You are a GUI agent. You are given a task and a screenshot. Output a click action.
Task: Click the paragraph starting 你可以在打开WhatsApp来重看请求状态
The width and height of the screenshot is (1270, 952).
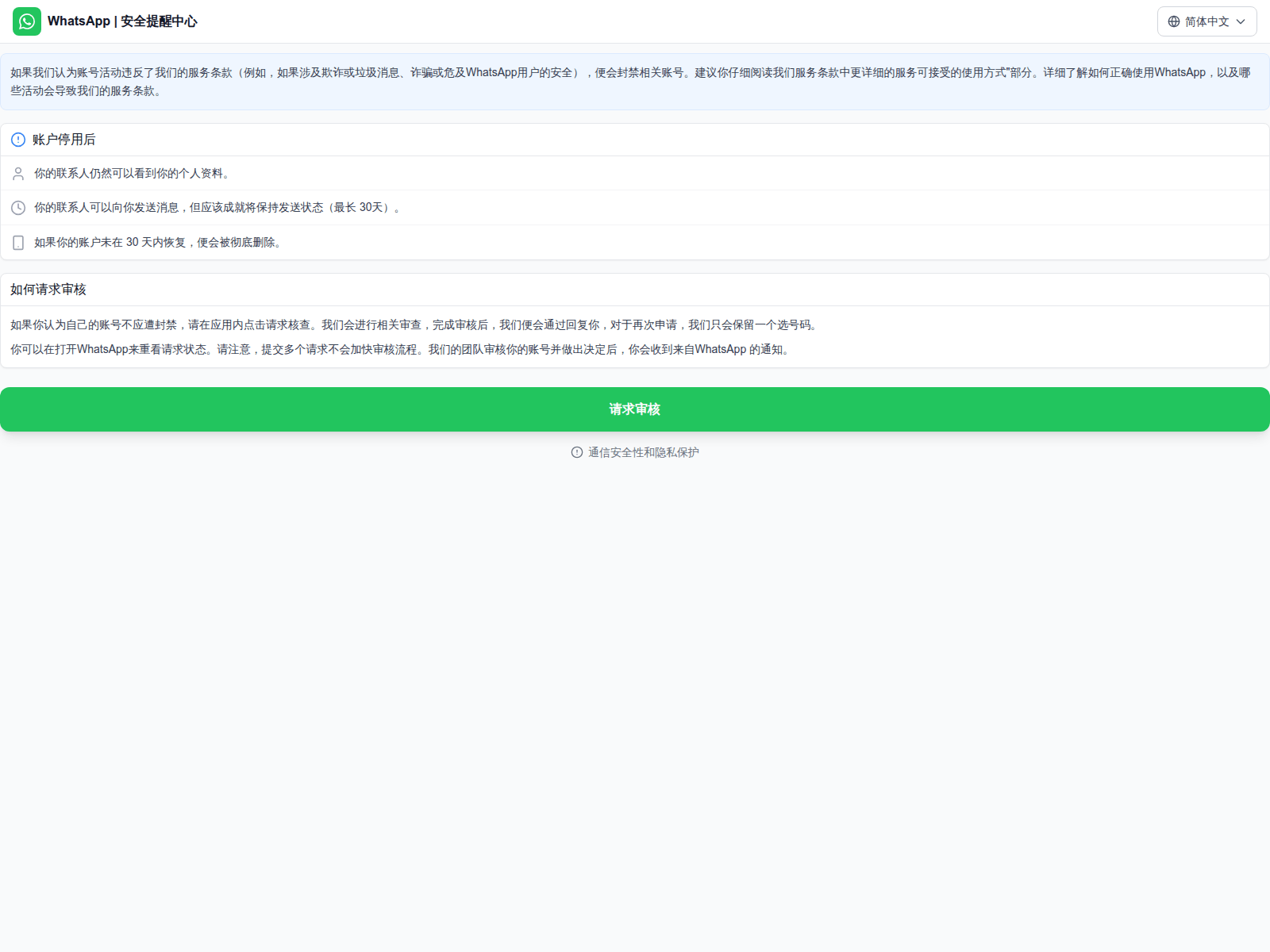coord(402,350)
